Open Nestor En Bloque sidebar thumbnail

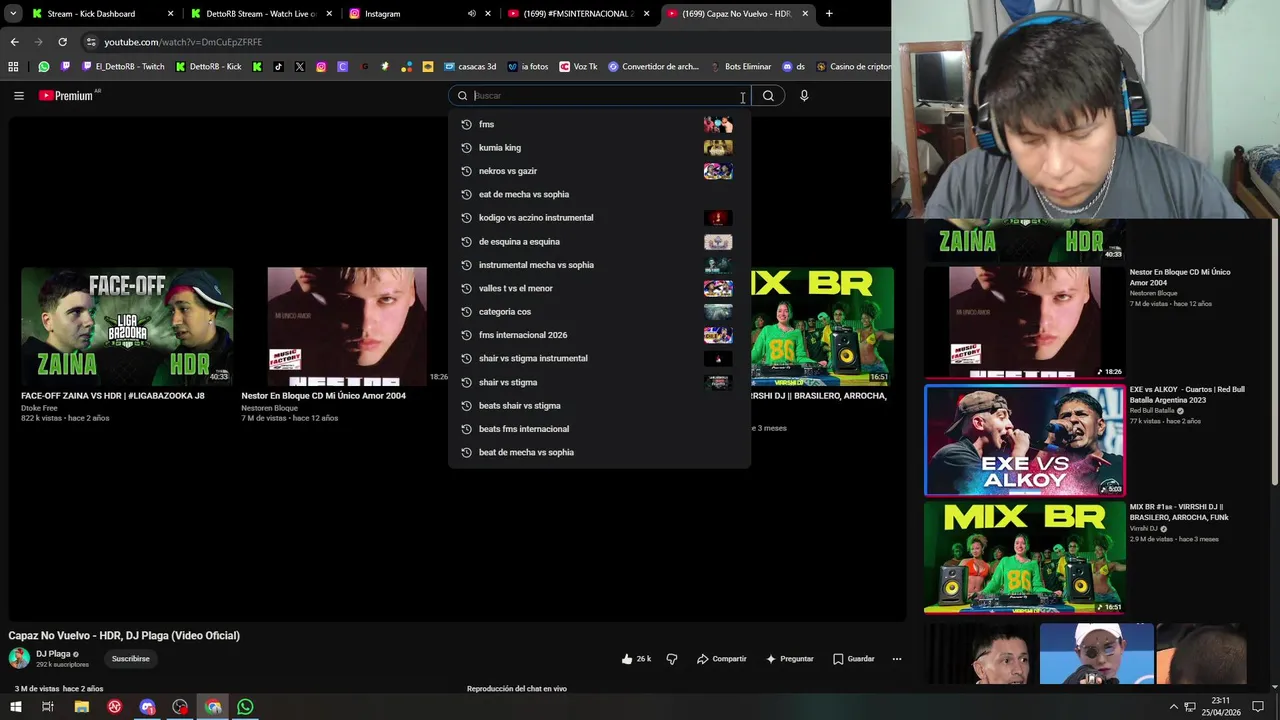click(1024, 322)
